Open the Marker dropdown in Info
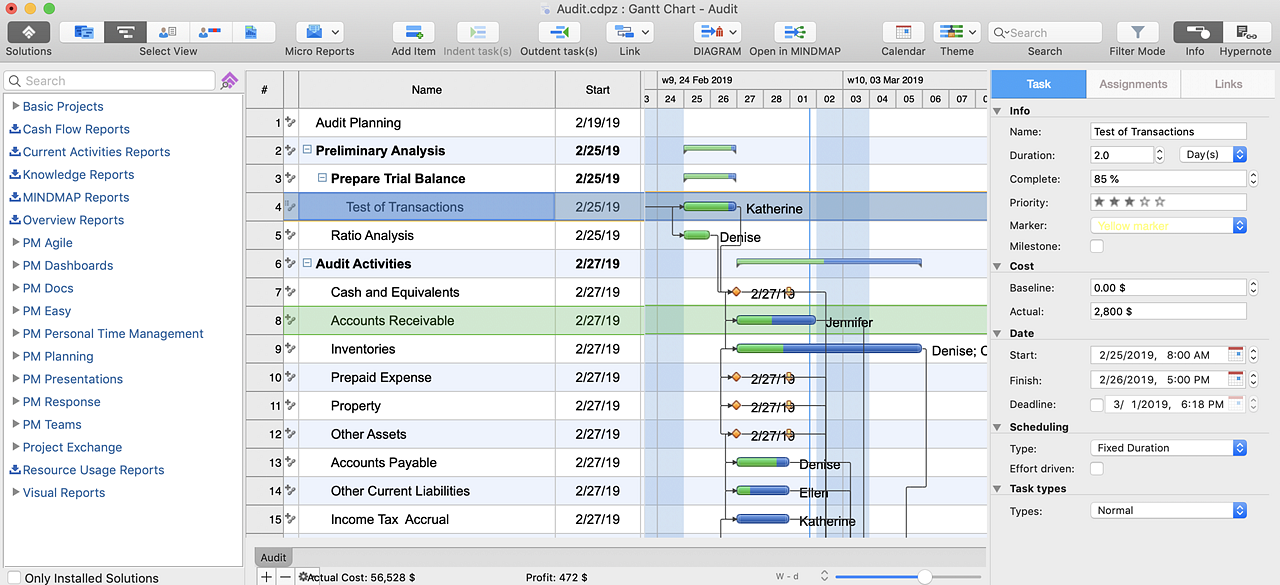Image resolution: width=1280 pixels, height=585 pixels. (x=1168, y=226)
